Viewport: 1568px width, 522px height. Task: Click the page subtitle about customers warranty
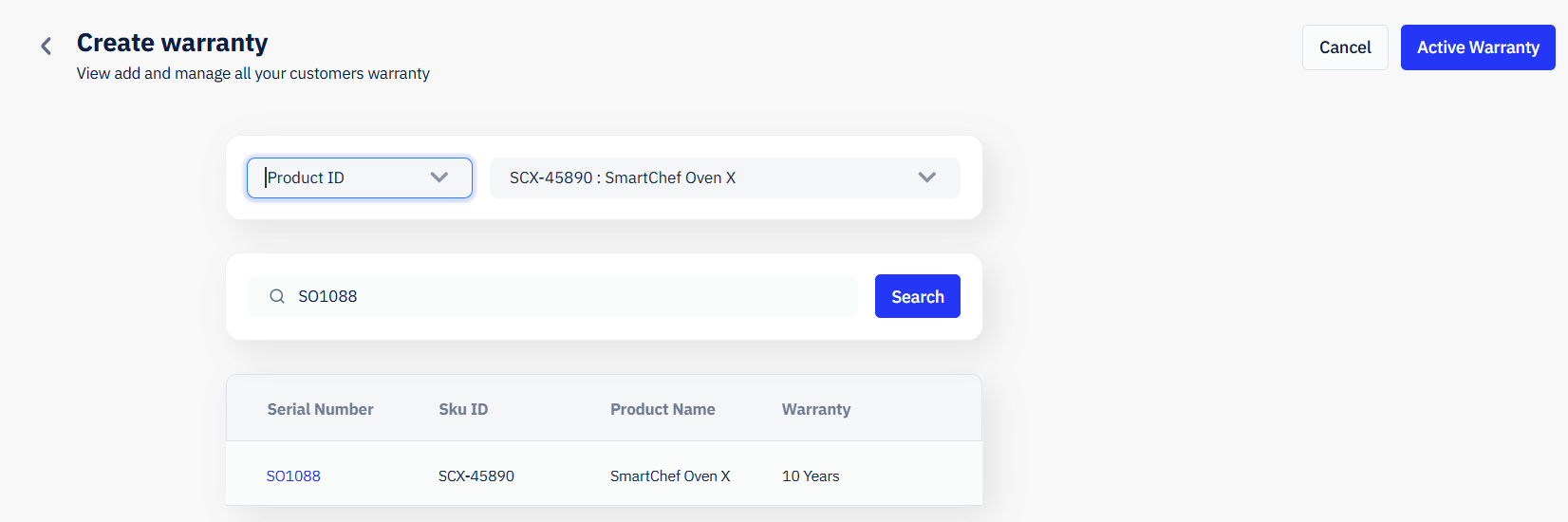[253, 73]
